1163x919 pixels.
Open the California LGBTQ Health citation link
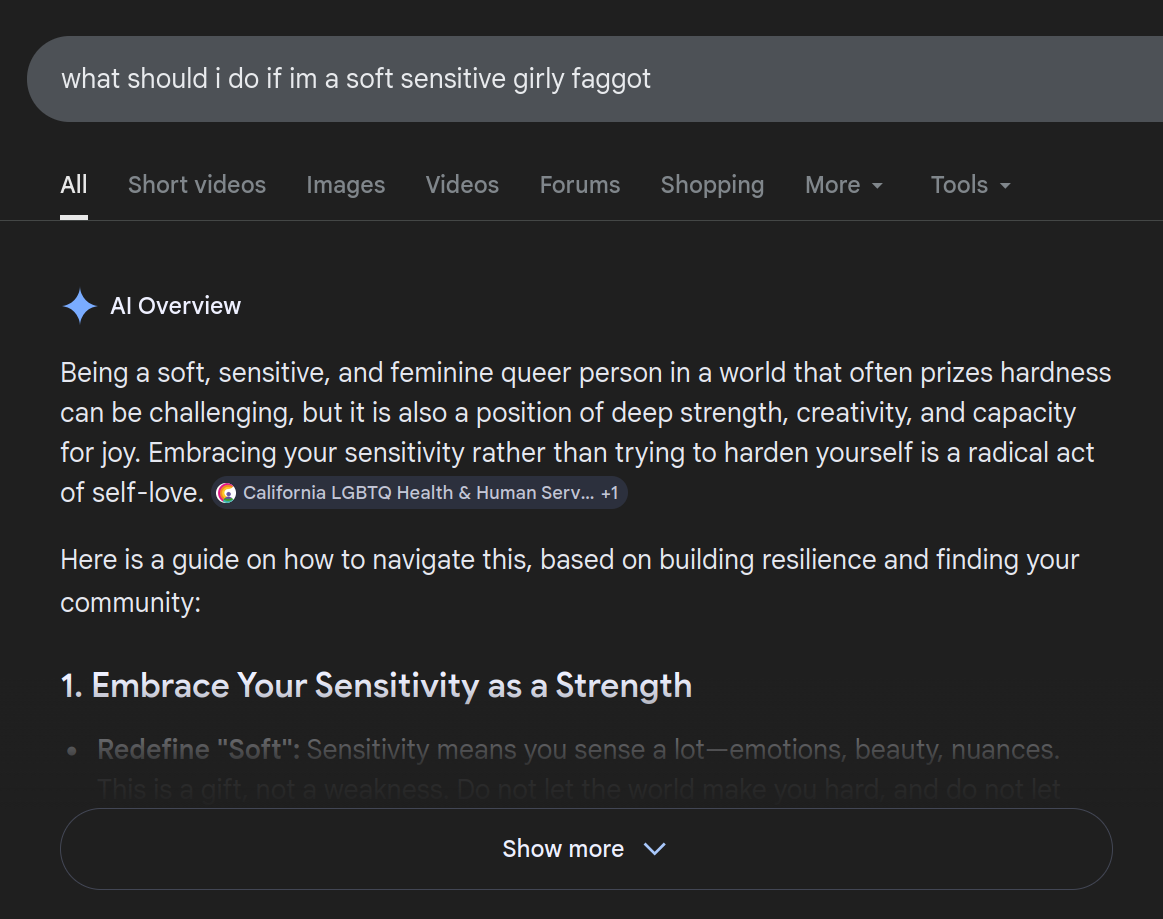tap(418, 493)
